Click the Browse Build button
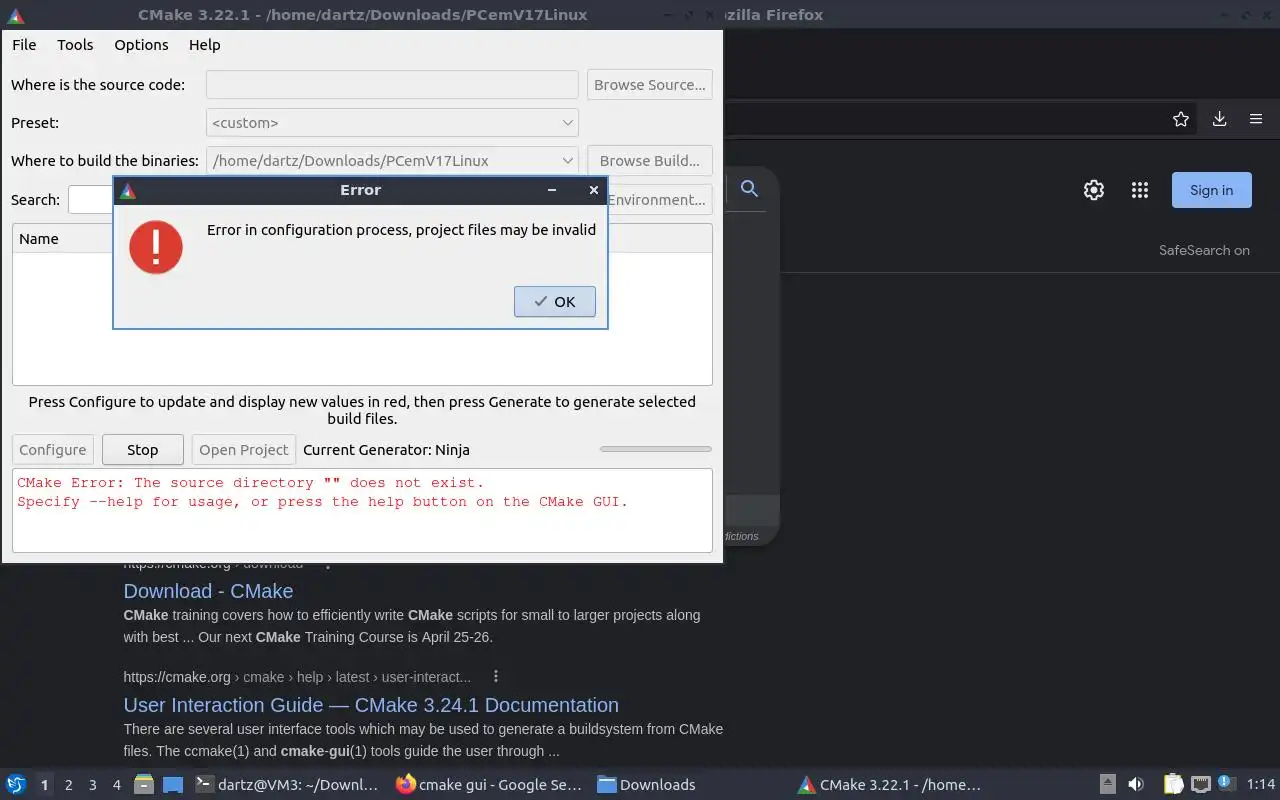The width and height of the screenshot is (1280, 800). (650, 161)
